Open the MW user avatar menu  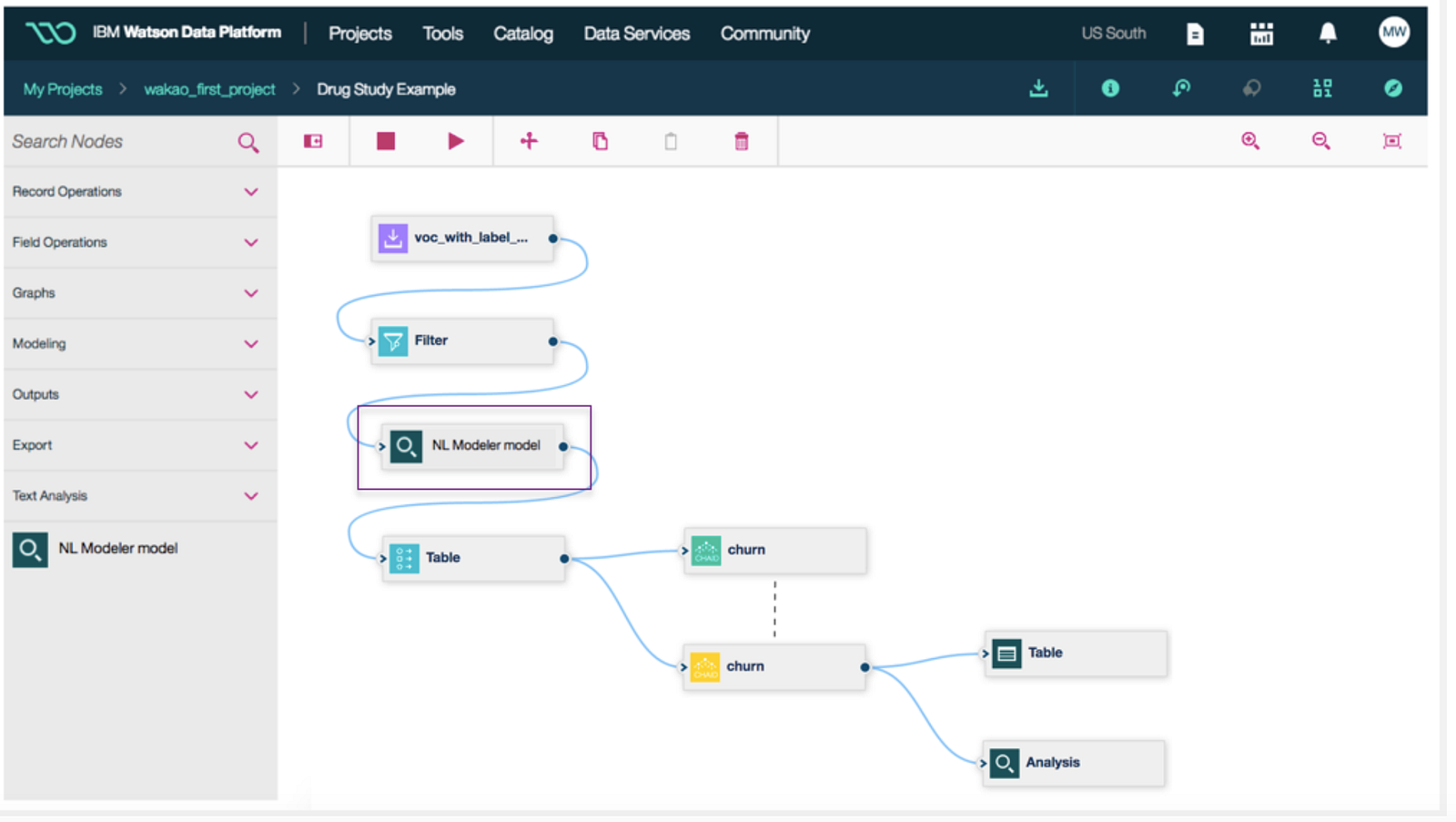[x=1394, y=33]
